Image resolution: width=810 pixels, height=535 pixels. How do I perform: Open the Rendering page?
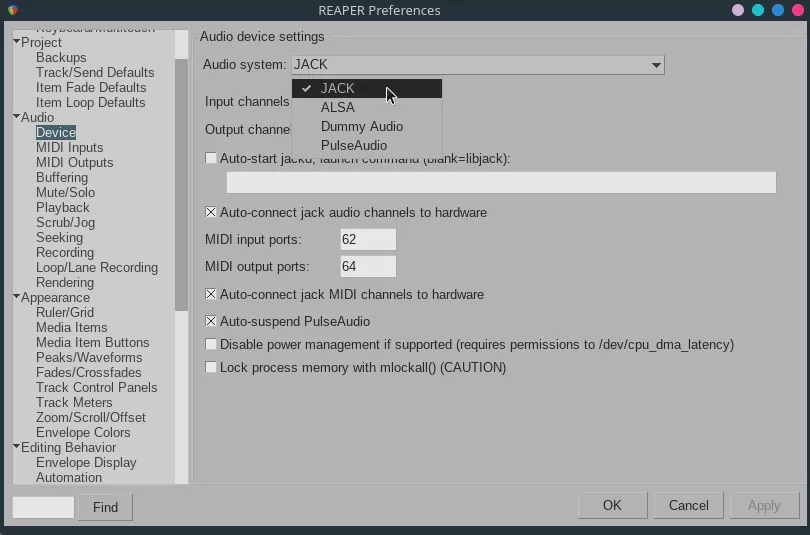[65, 282]
